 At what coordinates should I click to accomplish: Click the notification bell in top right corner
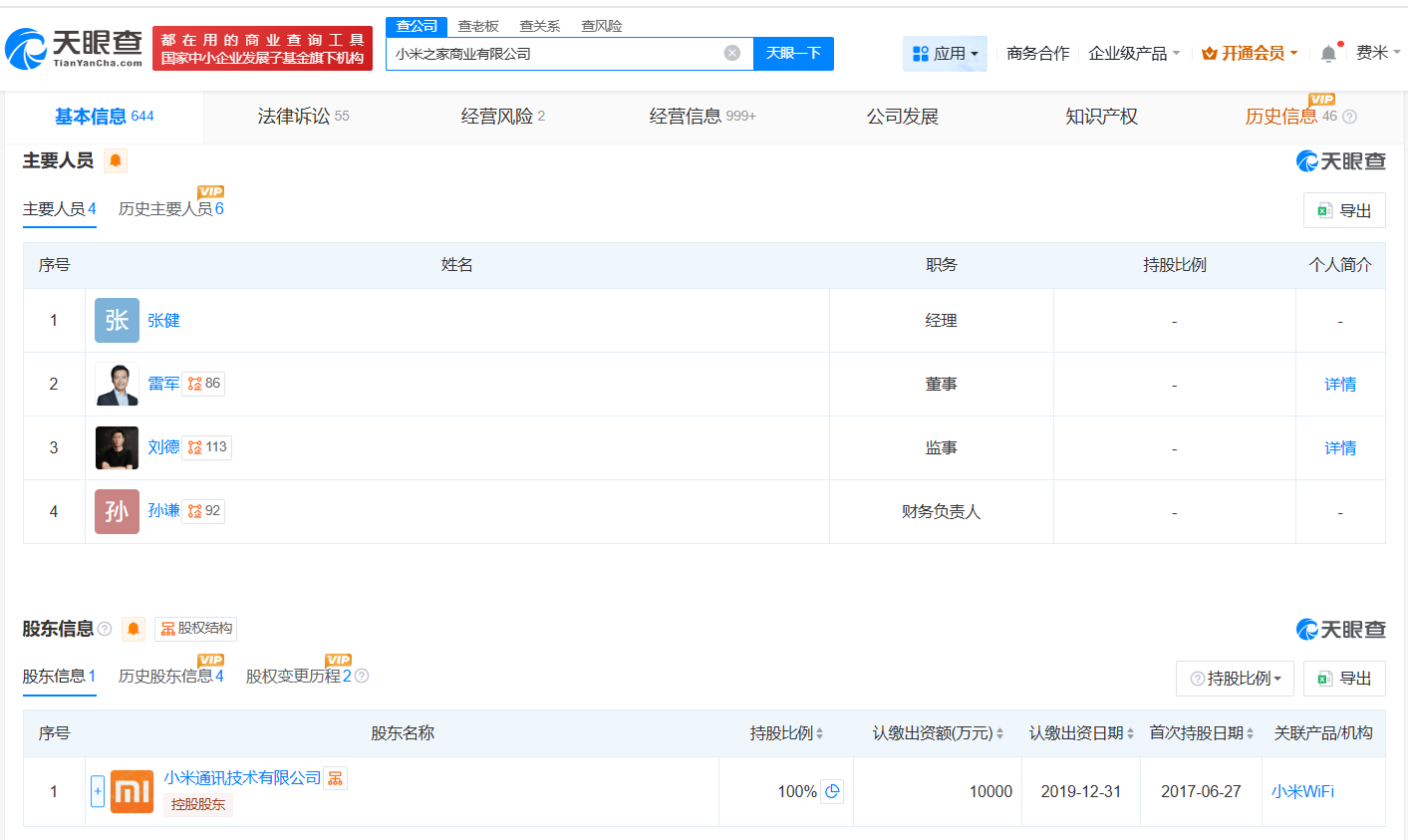pyautogui.click(x=1328, y=53)
